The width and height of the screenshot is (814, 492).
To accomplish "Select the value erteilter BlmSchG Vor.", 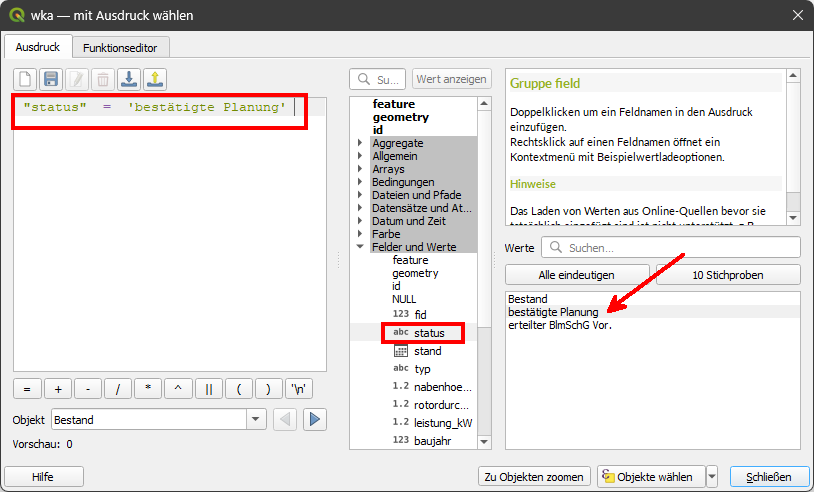I will pyautogui.click(x=560, y=325).
